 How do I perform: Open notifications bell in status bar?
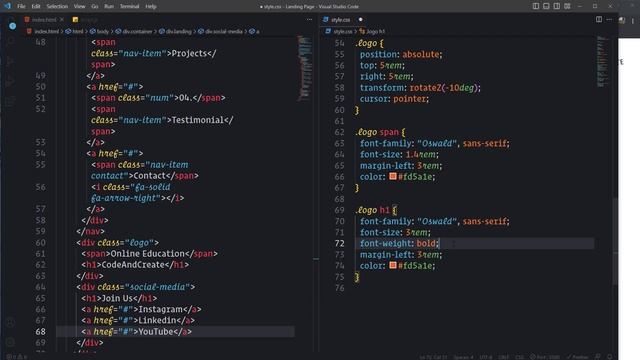point(609,357)
